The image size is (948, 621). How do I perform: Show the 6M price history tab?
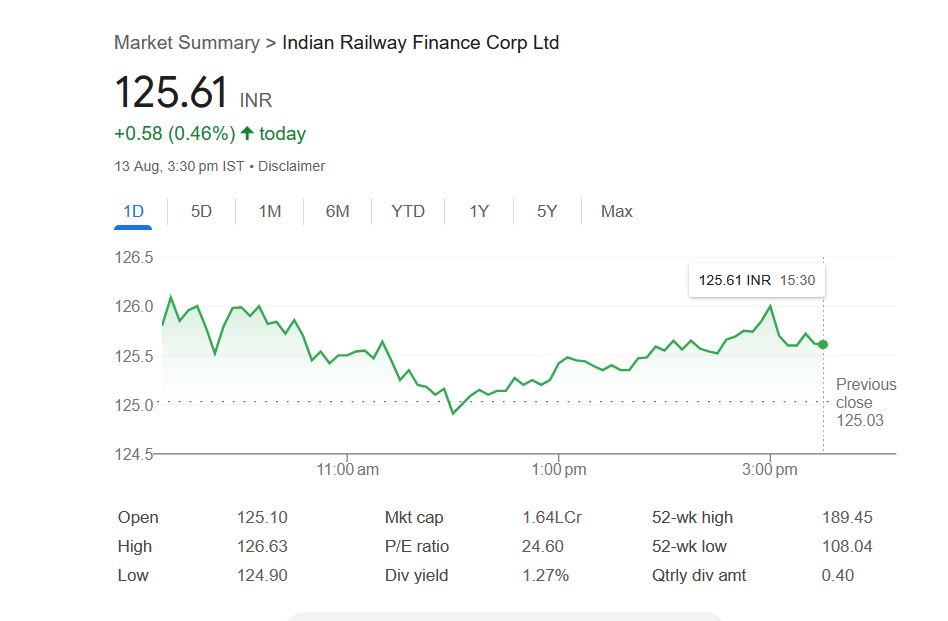pyautogui.click(x=337, y=211)
